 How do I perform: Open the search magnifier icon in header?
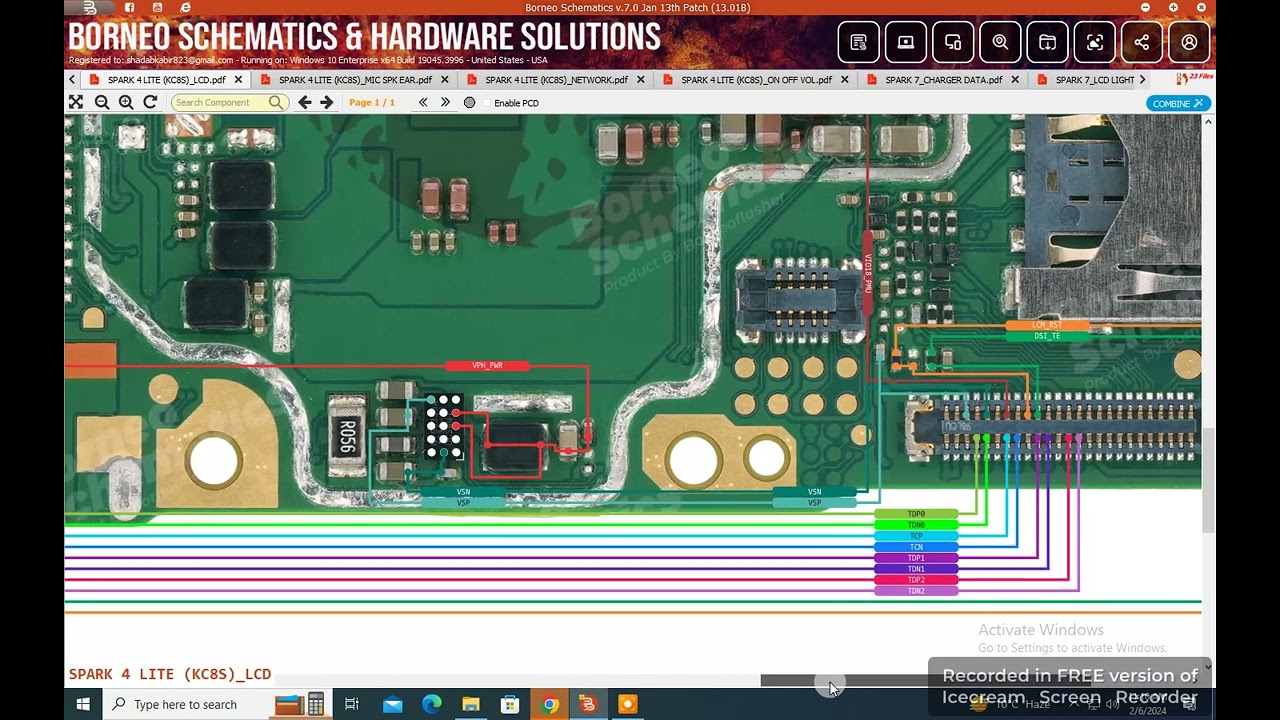[1000, 42]
